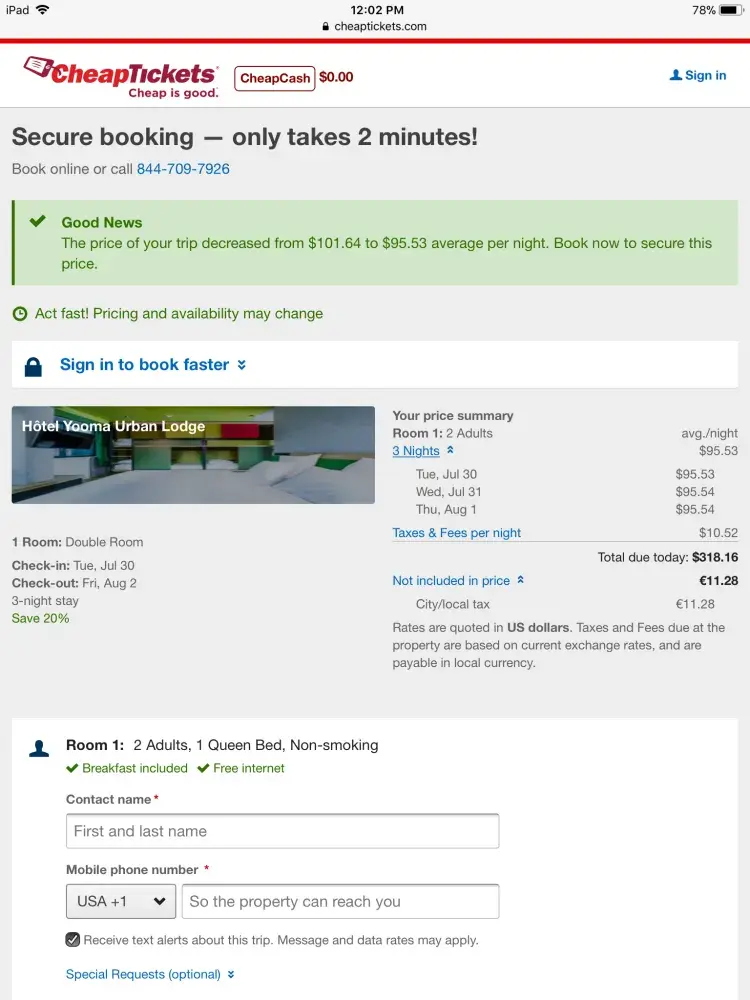Open the USA +1 country code dropdown
This screenshot has width=750, height=1000.
point(121,901)
